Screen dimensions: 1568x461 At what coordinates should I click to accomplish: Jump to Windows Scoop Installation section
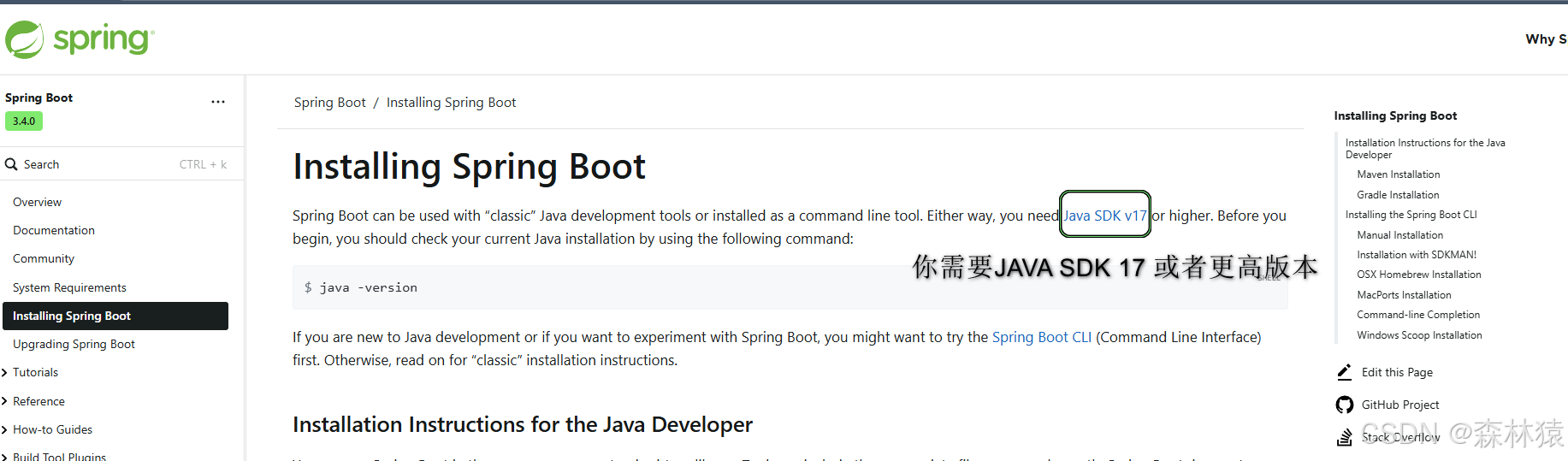1419,335
